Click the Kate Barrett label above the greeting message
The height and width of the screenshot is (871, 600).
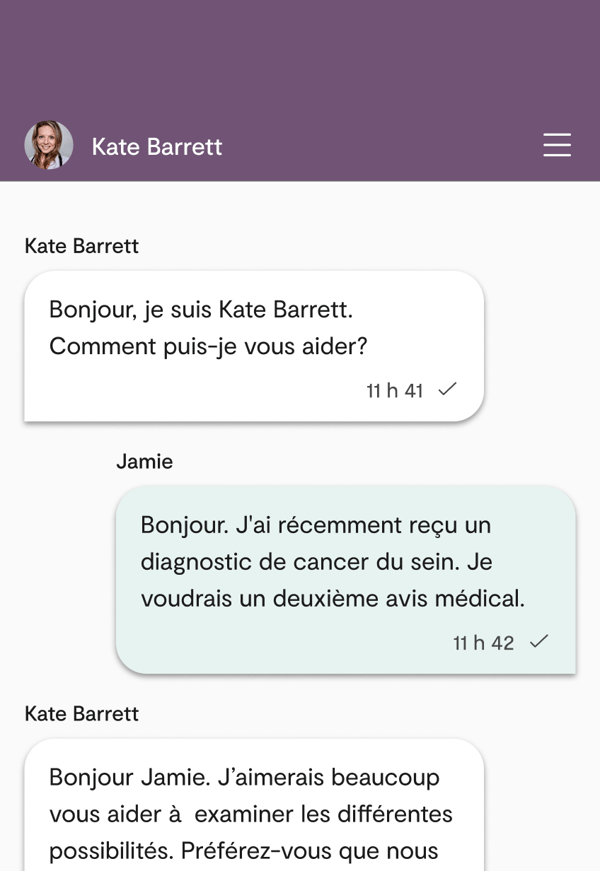point(81,246)
